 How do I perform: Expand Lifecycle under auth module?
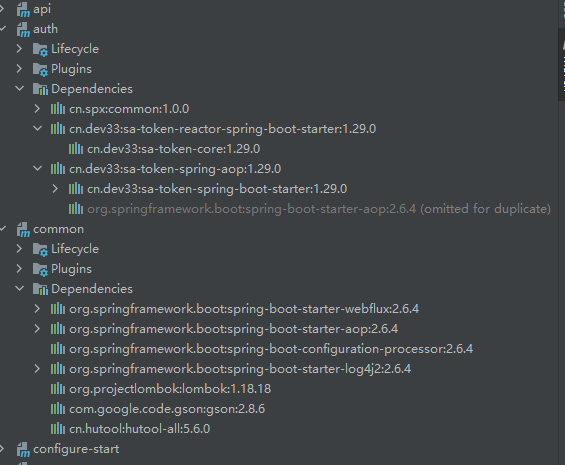click(19, 49)
